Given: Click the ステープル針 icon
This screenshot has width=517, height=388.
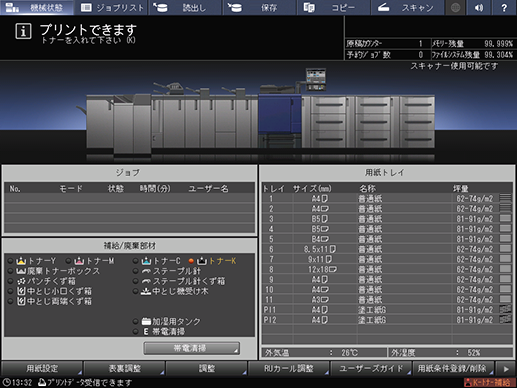Looking at the screenshot, I should coord(146,271).
